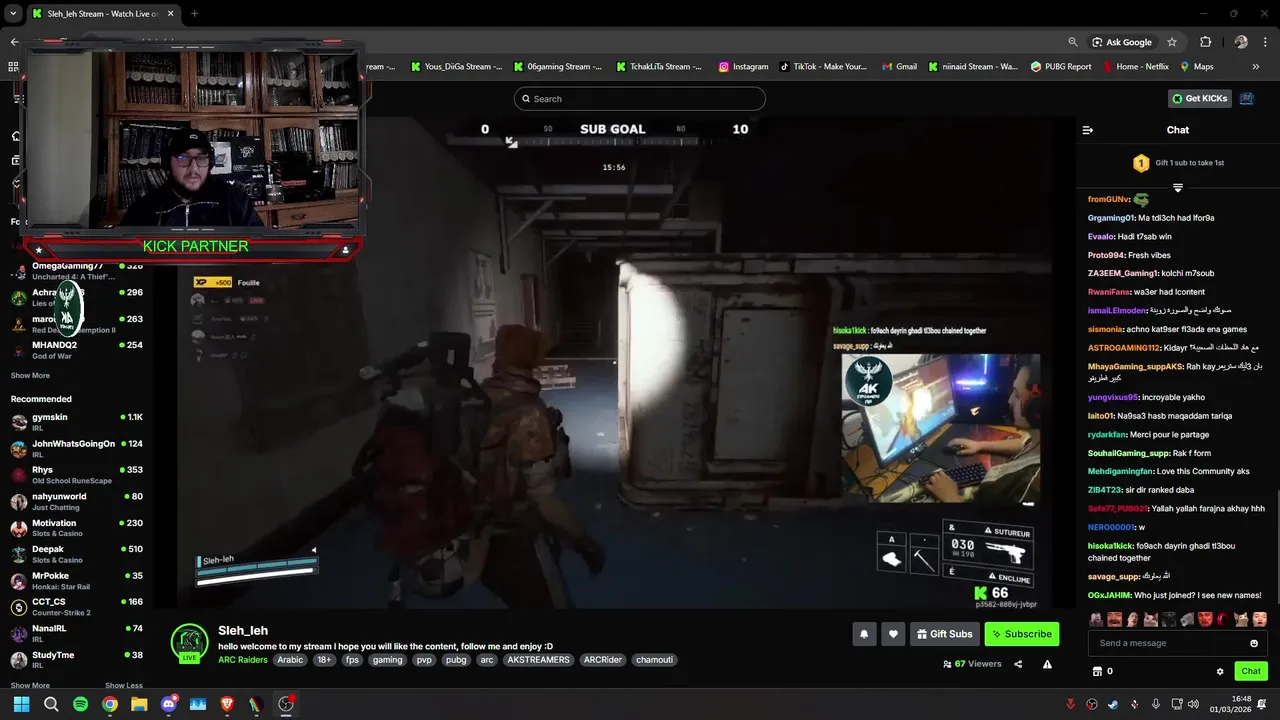
Task: Click the microphone icon in the system tray
Action: pyautogui.click(x=1156, y=704)
